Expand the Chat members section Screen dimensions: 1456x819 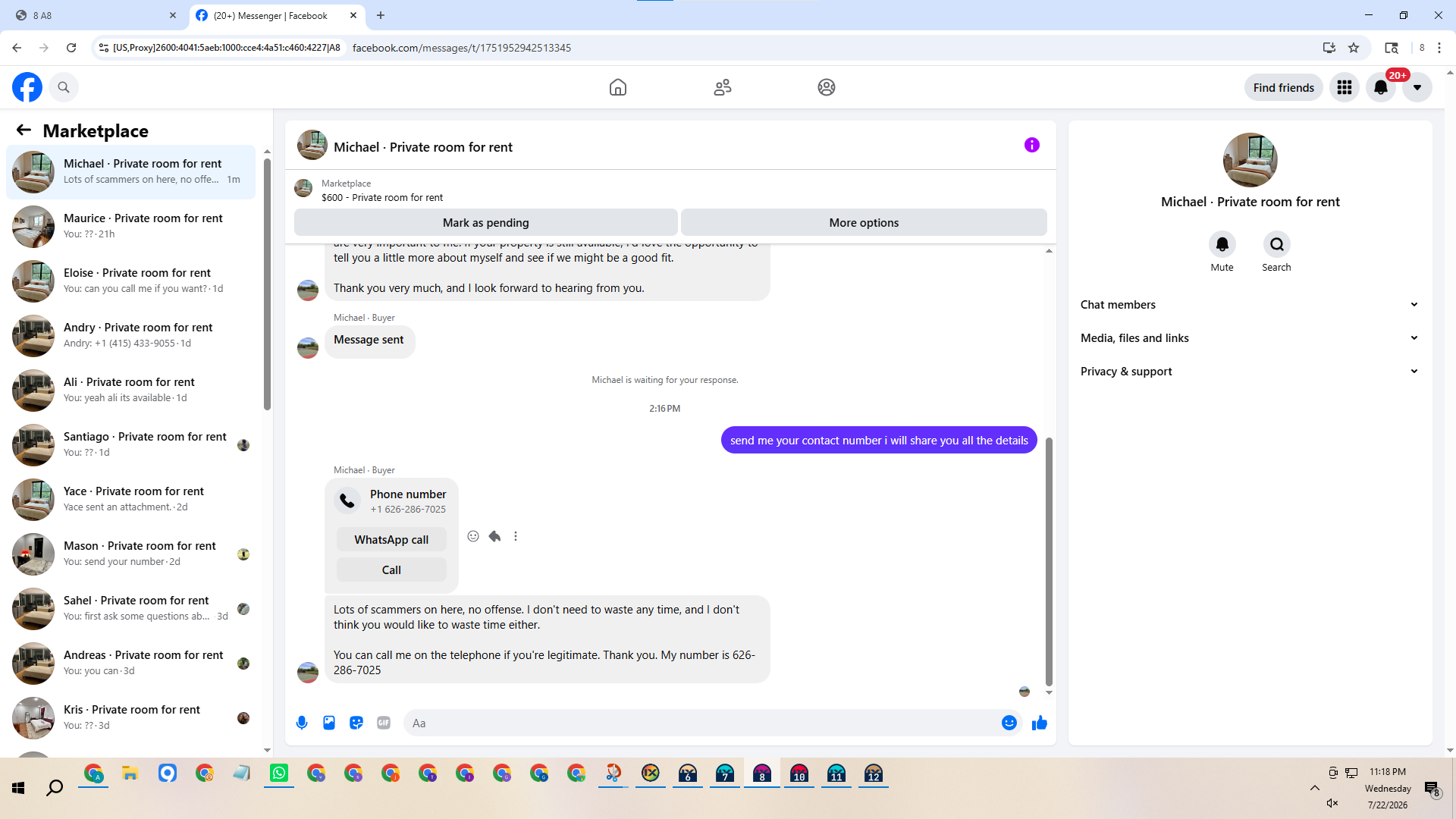click(x=1250, y=304)
